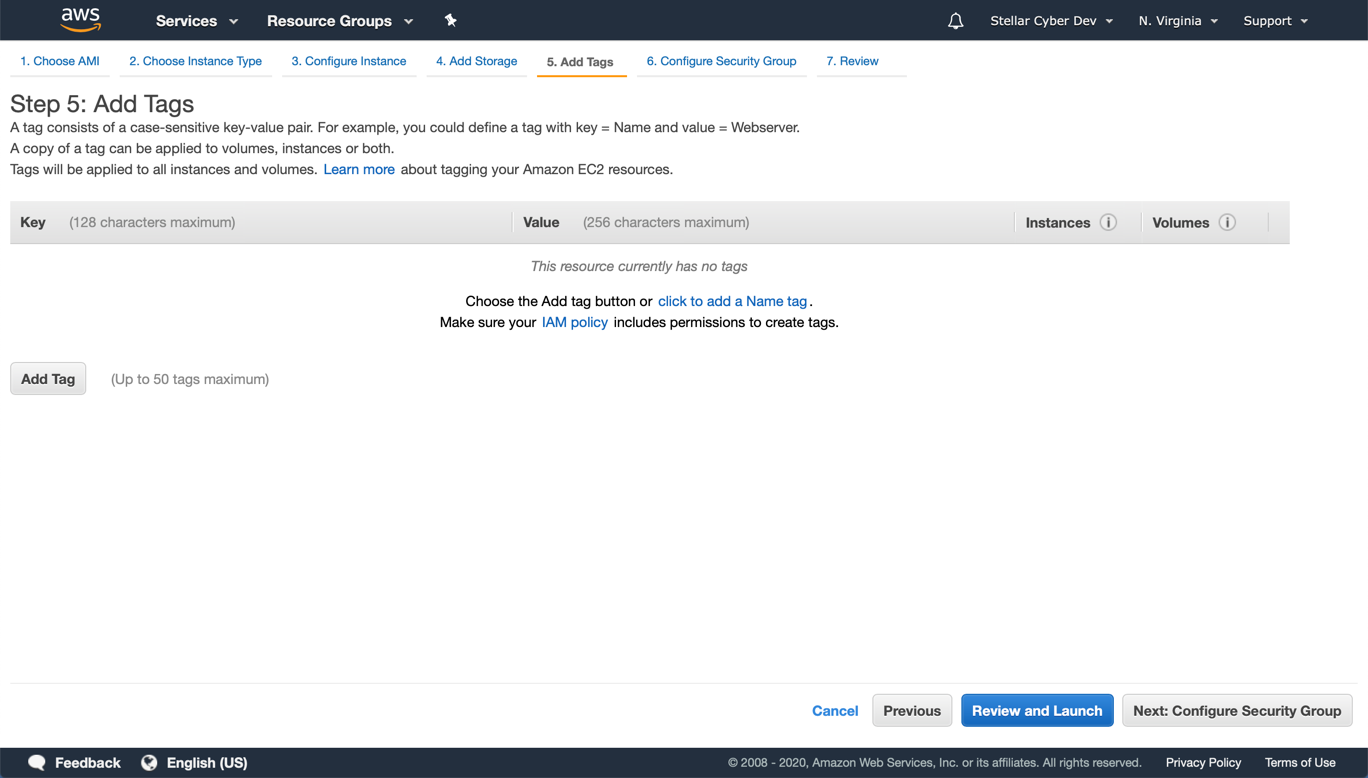
Task: Click the Feedback speech bubble icon
Action: (37, 762)
